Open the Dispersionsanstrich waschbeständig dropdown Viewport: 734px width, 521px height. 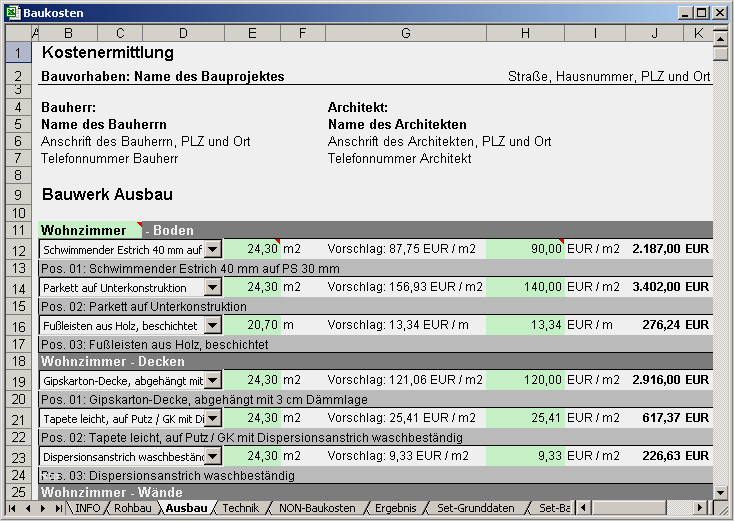(213, 456)
